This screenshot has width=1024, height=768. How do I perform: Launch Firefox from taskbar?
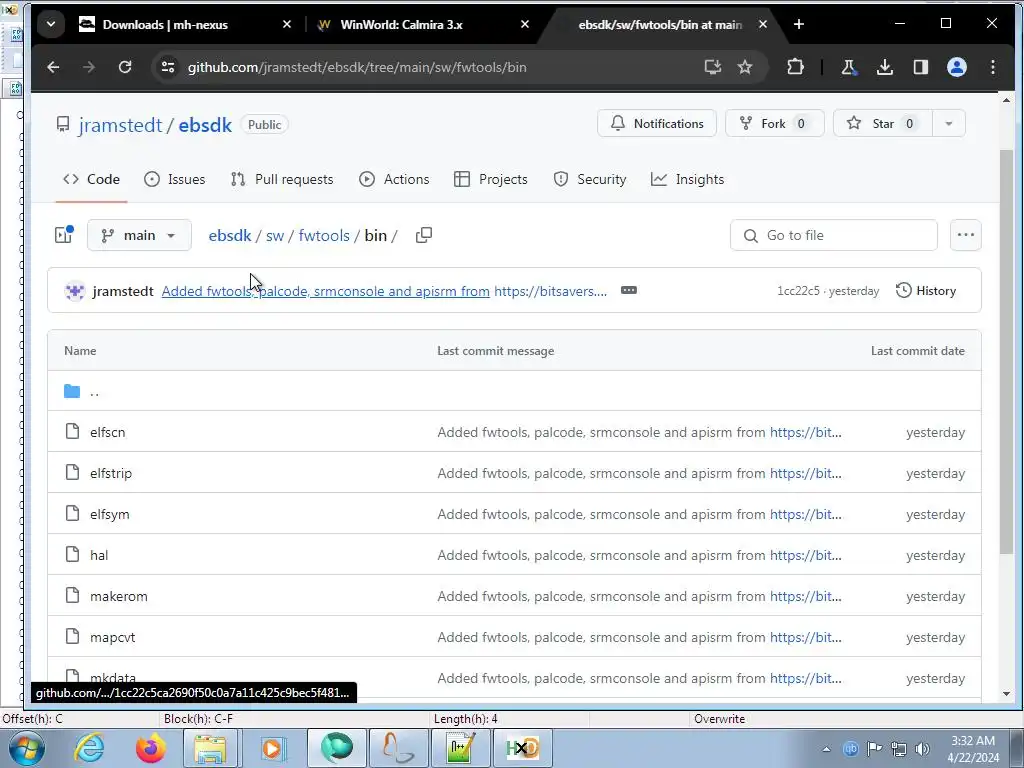151,748
